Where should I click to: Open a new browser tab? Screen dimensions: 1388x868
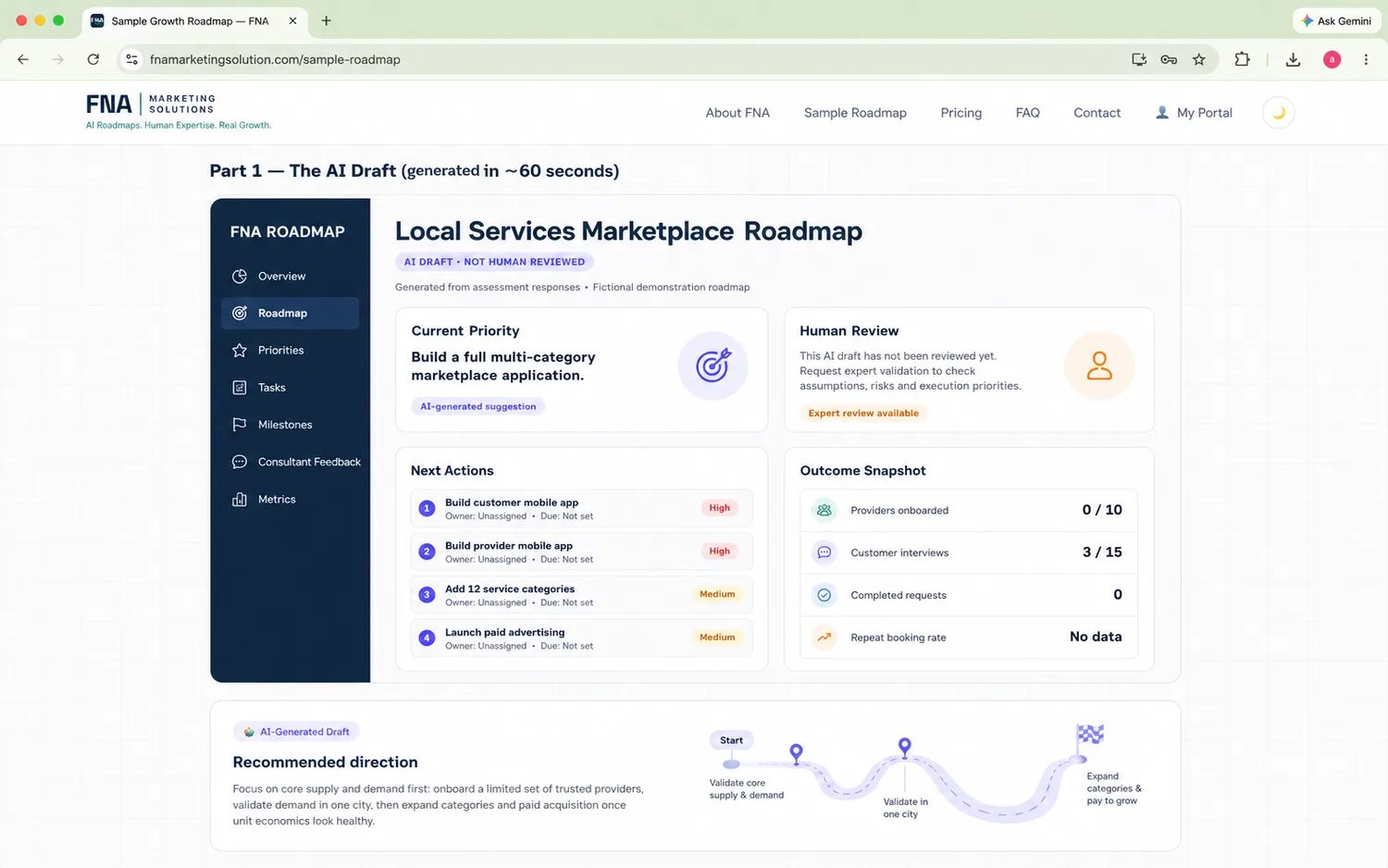pyautogui.click(x=326, y=20)
